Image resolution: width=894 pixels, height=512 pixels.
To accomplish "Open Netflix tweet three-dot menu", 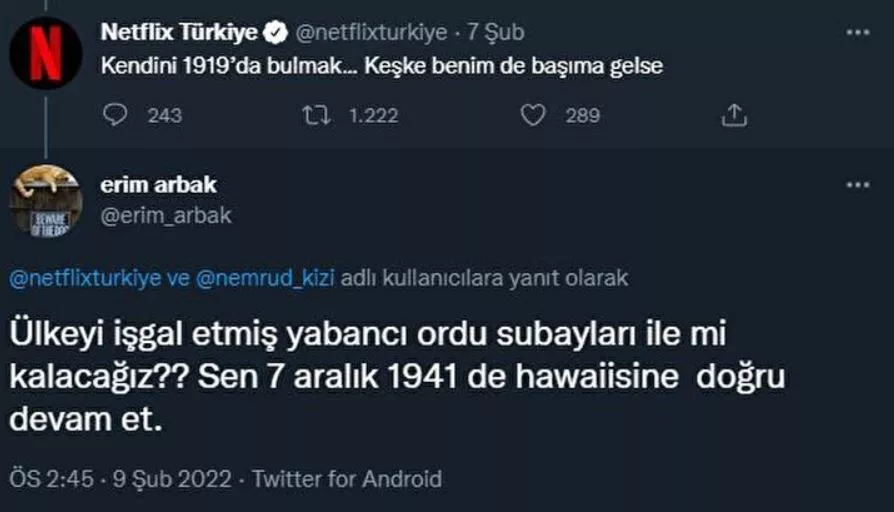I will [x=858, y=33].
